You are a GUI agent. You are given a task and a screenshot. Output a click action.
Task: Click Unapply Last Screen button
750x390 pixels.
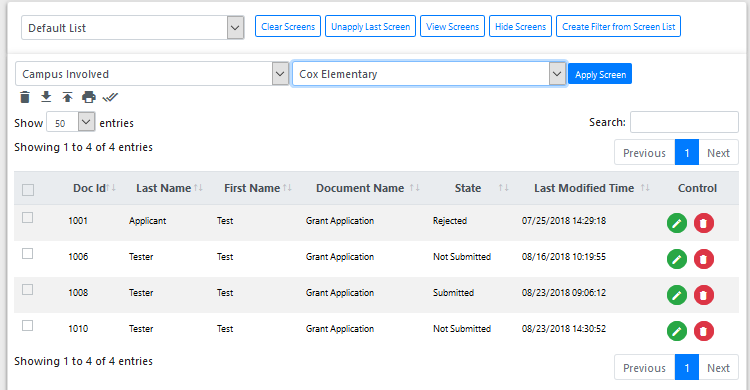tap(371, 26)
